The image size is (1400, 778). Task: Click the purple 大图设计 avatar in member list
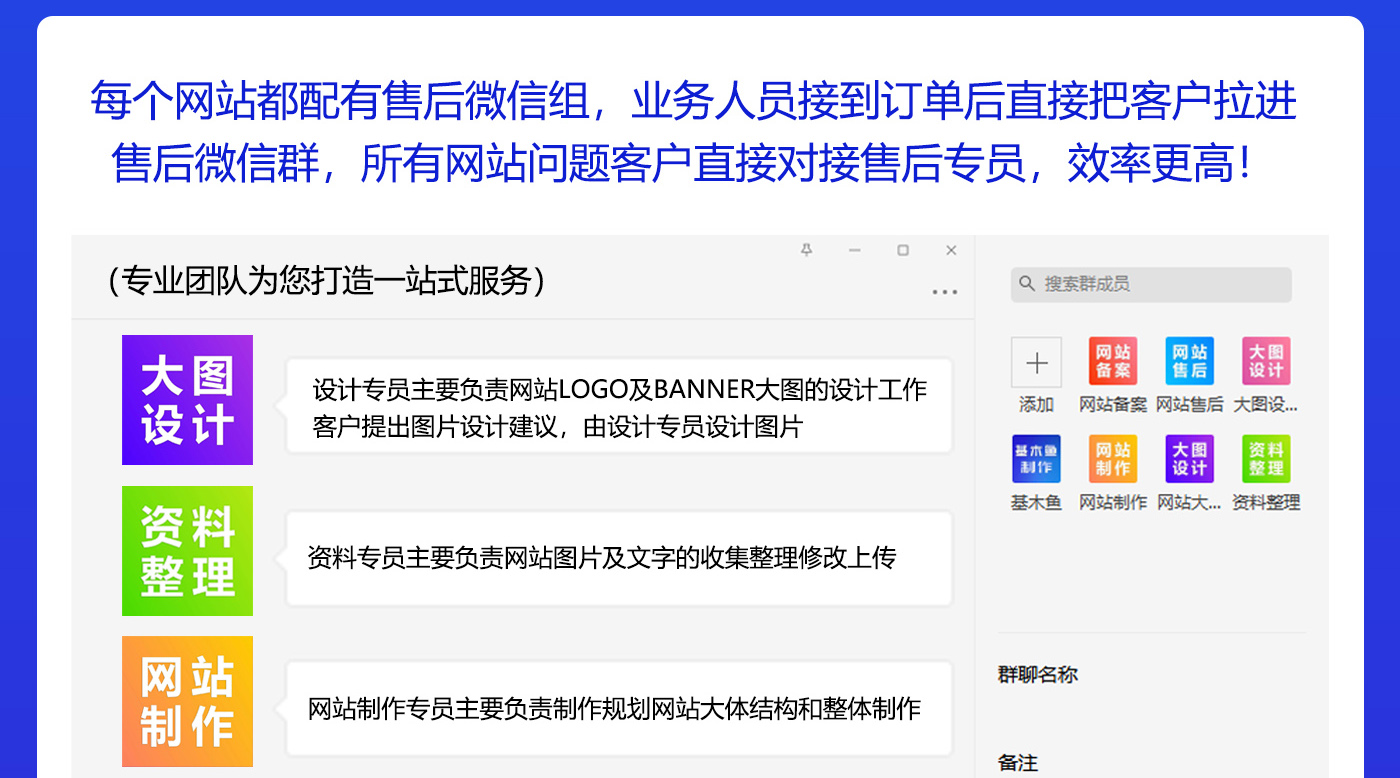coord(1189,459)
